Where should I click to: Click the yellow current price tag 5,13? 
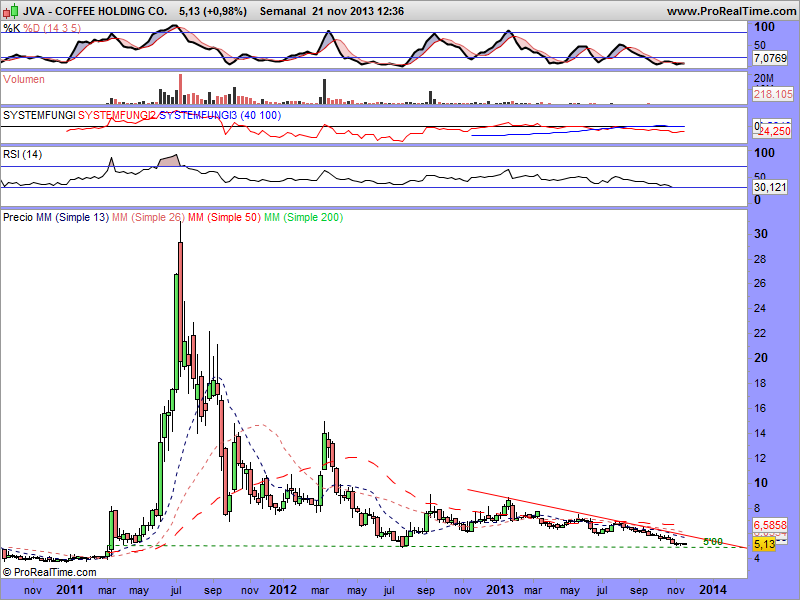pos(764,544)
